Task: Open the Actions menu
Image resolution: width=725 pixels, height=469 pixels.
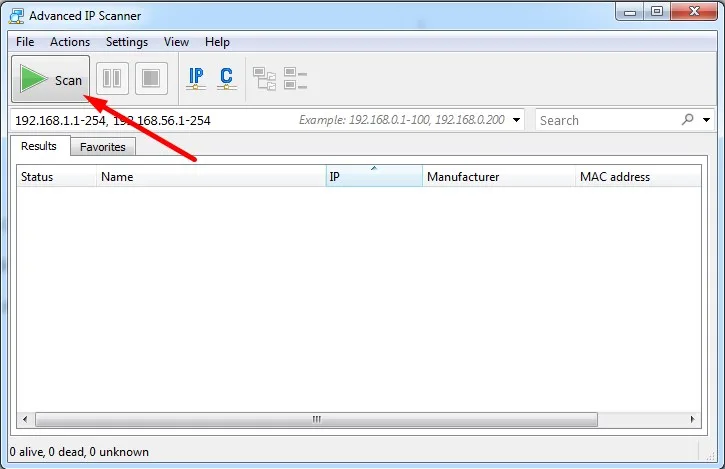Action: click(x=70, y=42)
